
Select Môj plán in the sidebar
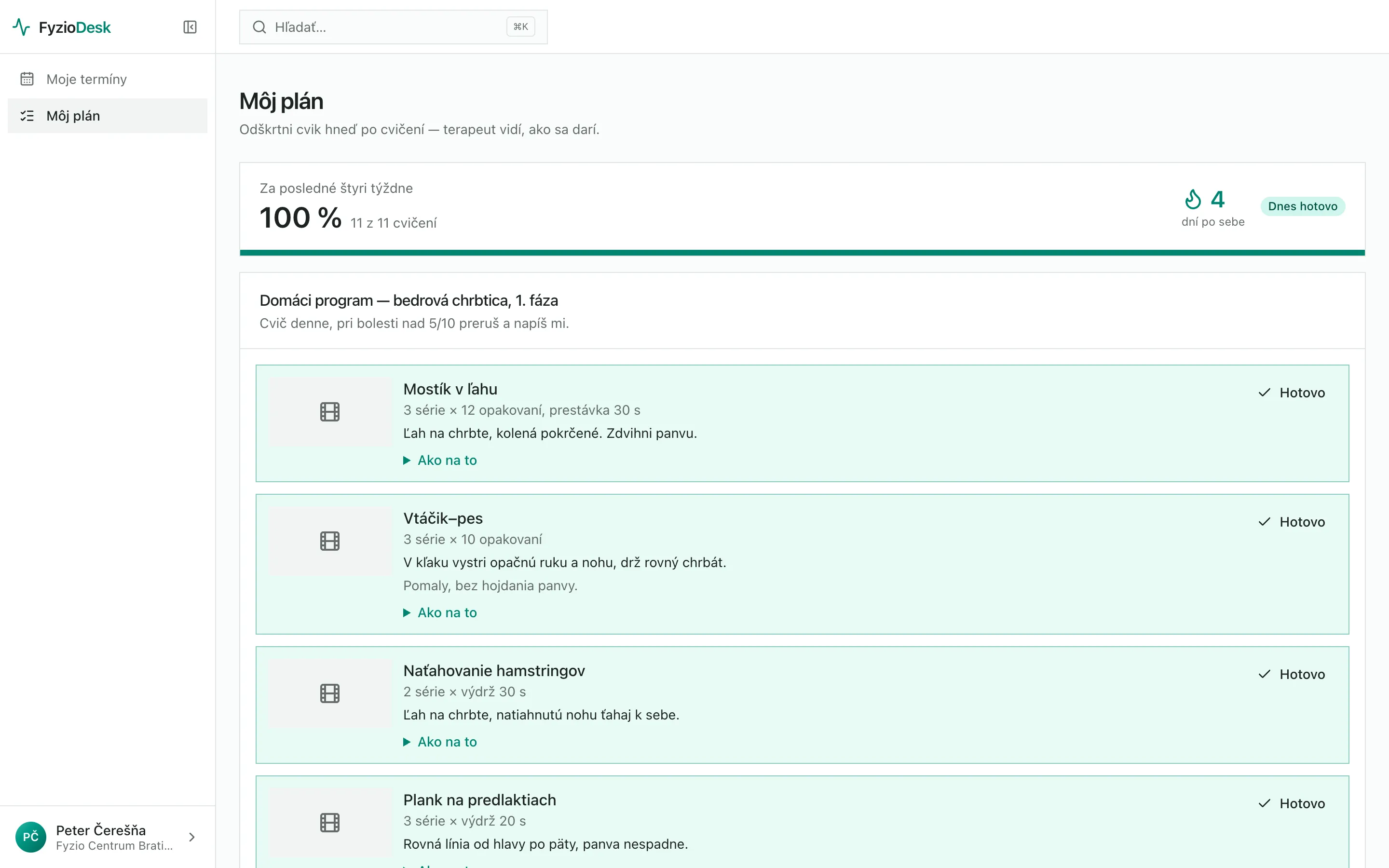108,116
